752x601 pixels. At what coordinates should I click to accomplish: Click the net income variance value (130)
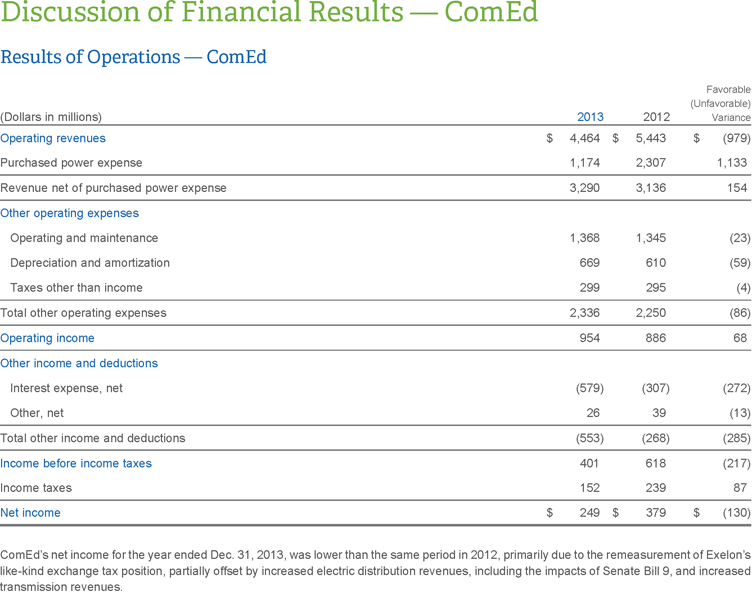735,512
